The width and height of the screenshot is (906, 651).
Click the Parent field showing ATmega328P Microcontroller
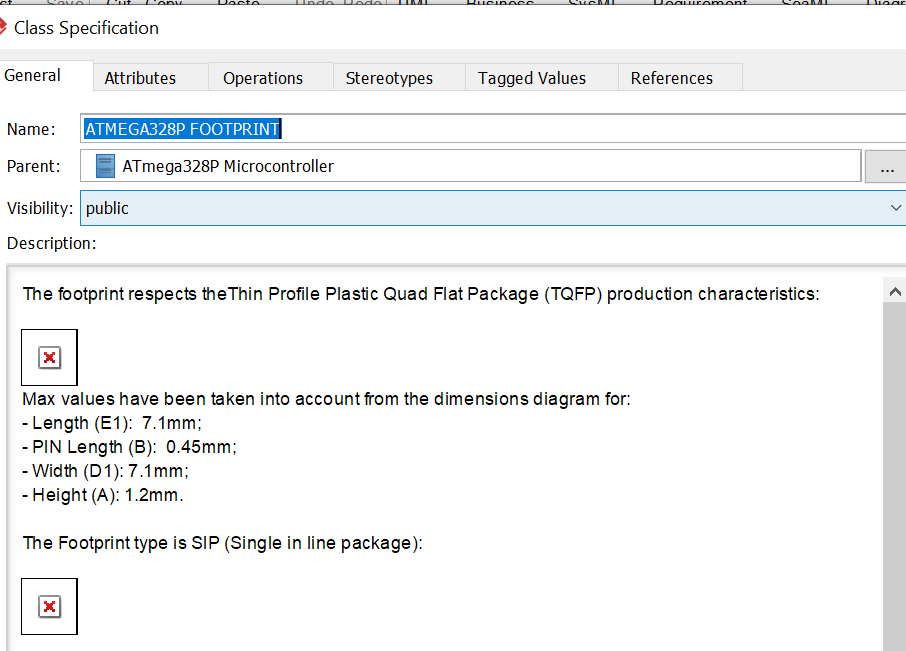click(470, 166)
